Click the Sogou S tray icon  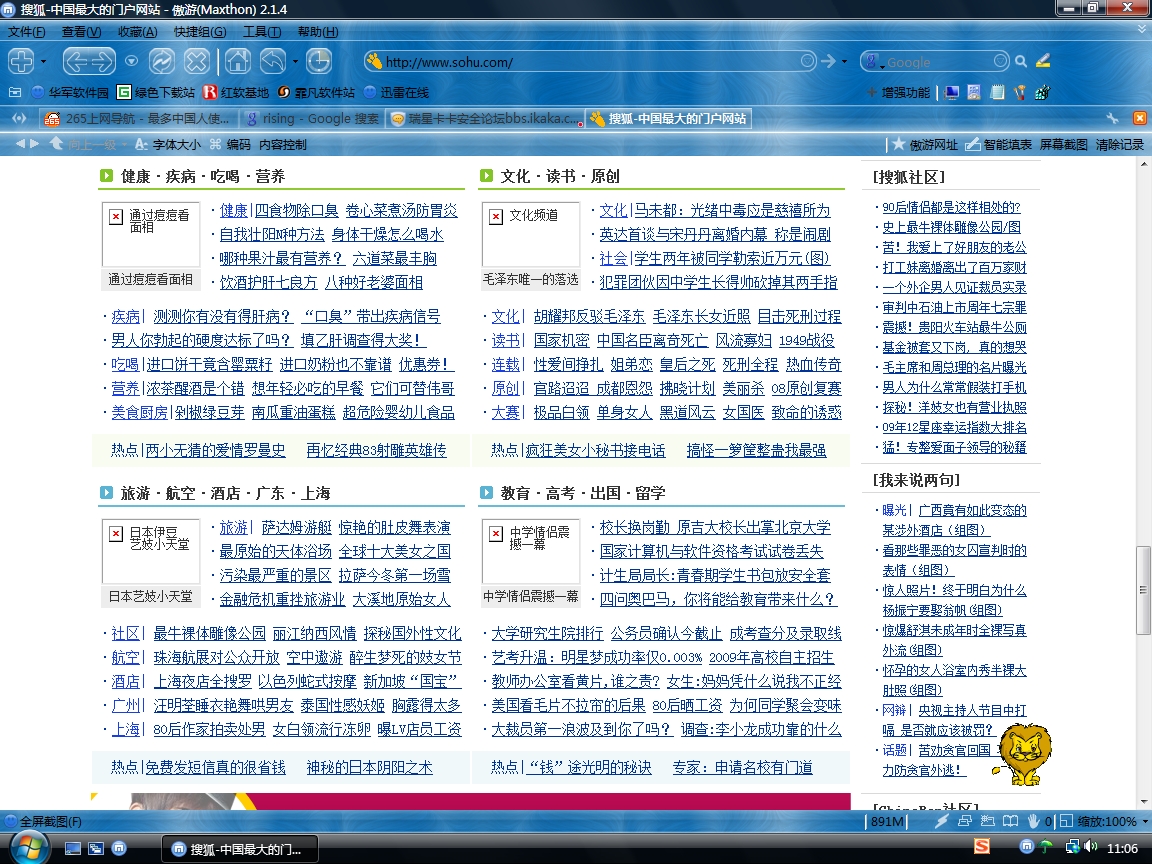[x=982, y=846]
